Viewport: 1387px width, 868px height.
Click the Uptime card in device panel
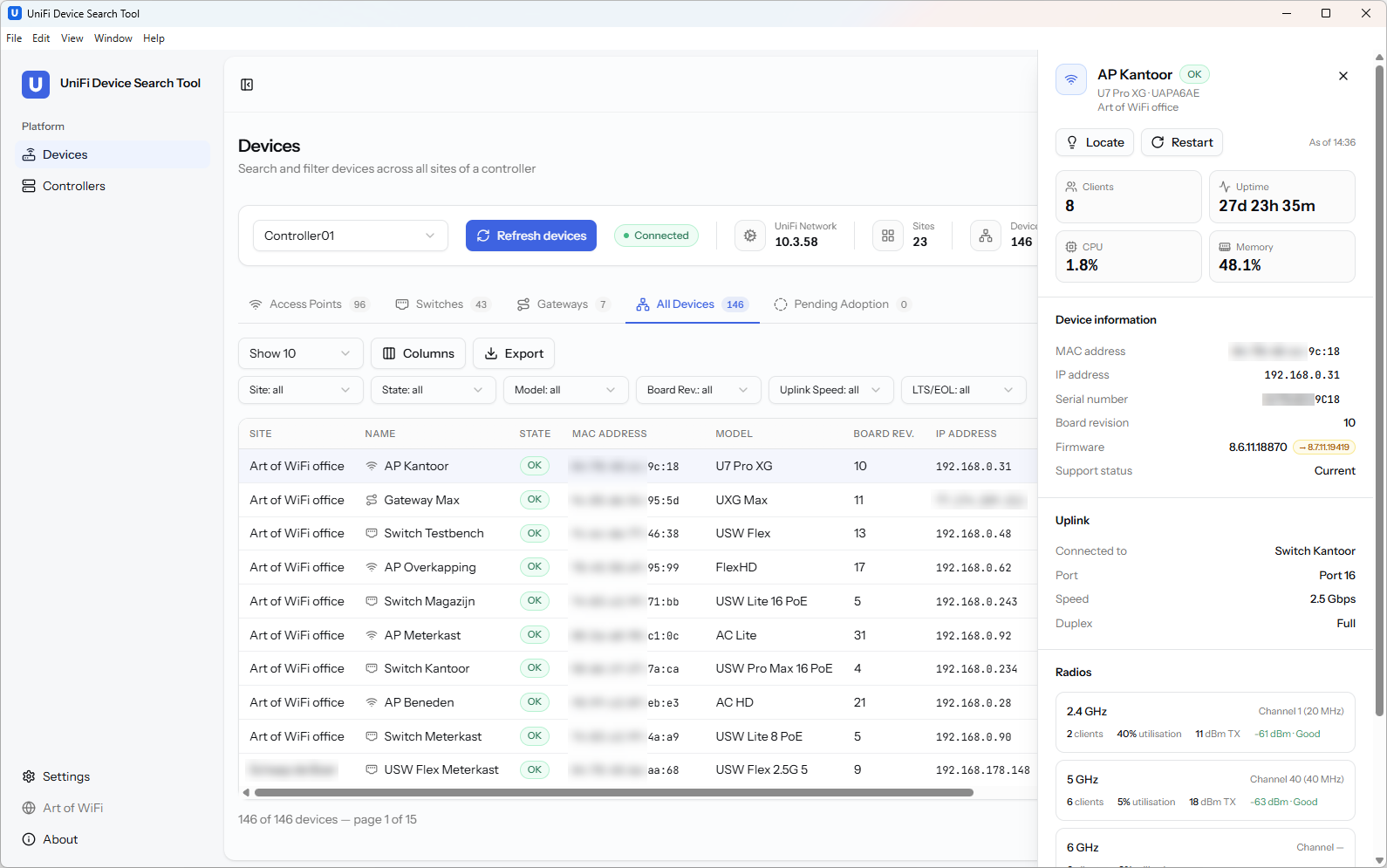tap(1282, 197)
